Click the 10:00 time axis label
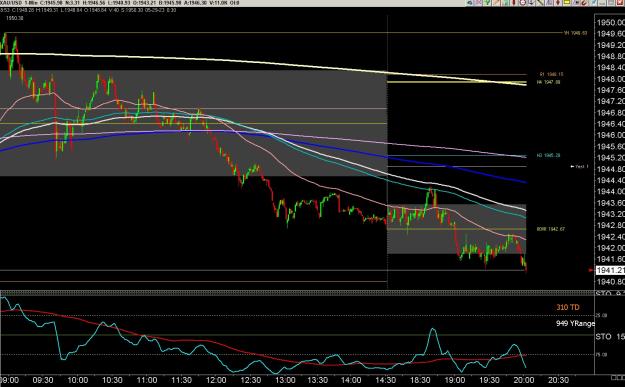Viewport: 625px width, 387px height. pyautogui.click(x=77, y=380)
